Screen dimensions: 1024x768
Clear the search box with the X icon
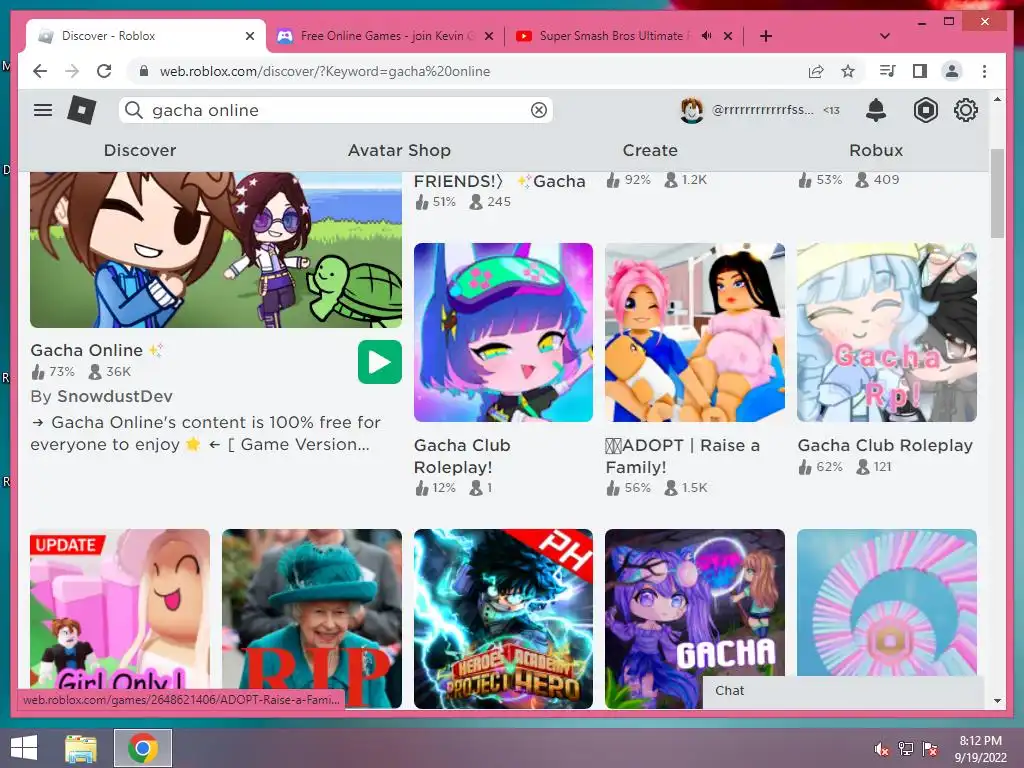(539, 110)
